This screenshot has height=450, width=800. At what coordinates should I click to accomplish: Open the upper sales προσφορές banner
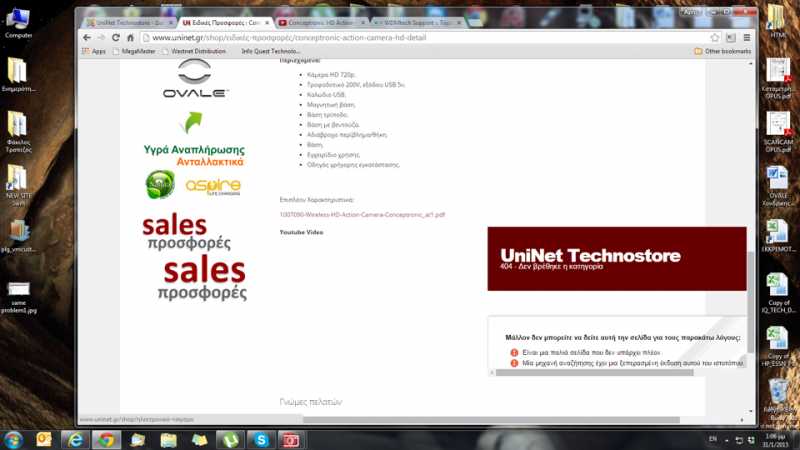click(187, 233)
